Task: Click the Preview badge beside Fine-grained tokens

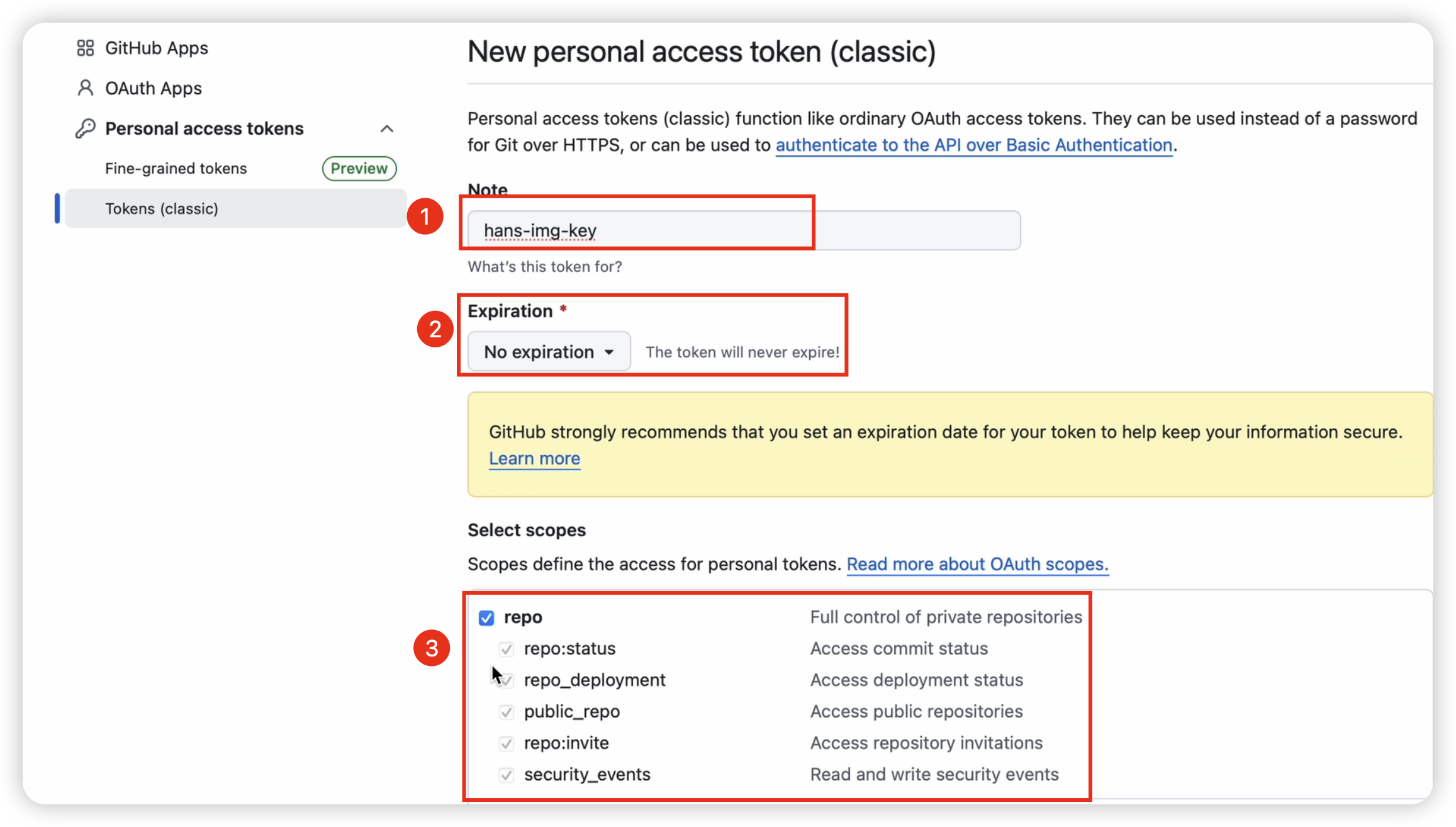Action: point(359,169)
